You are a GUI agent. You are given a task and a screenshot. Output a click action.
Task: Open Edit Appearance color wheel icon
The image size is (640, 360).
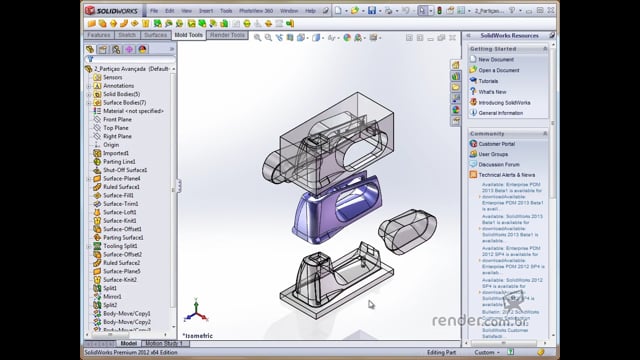(347, 38)
